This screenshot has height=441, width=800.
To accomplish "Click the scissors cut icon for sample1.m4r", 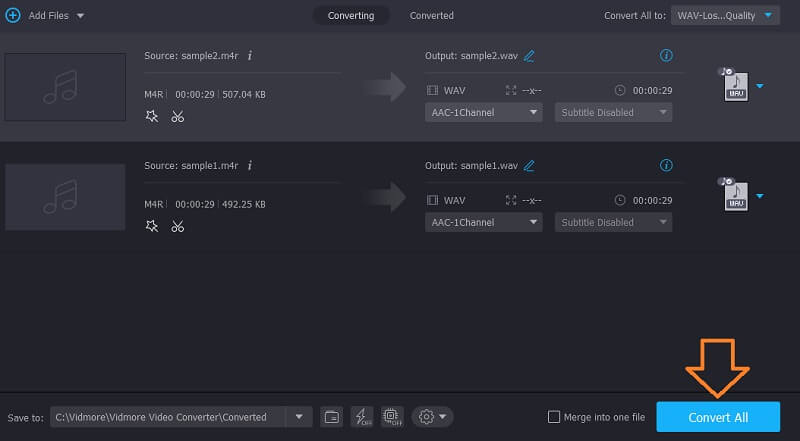I will (177, 226).
